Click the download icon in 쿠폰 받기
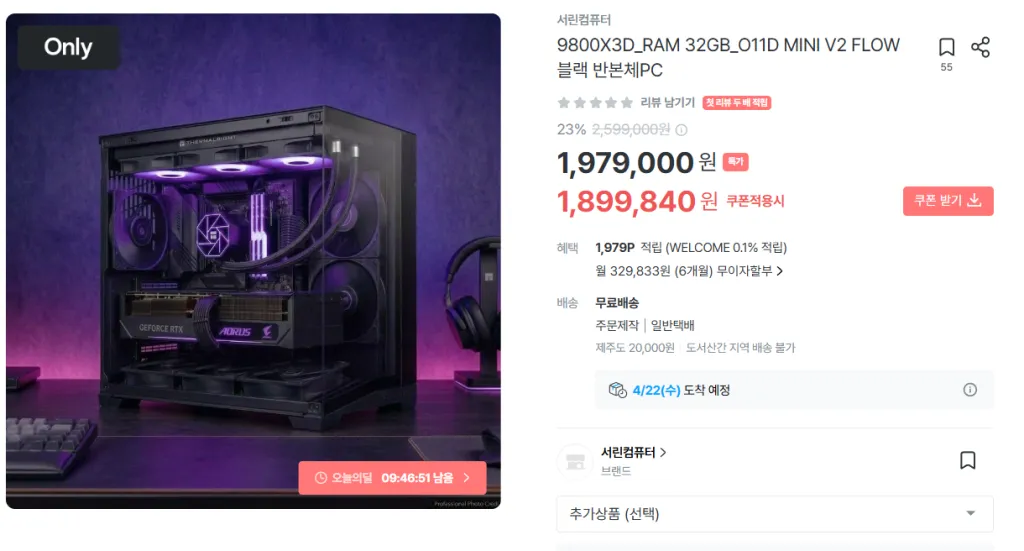This screenshot has height=551, width=1024. tap(974, 200)
